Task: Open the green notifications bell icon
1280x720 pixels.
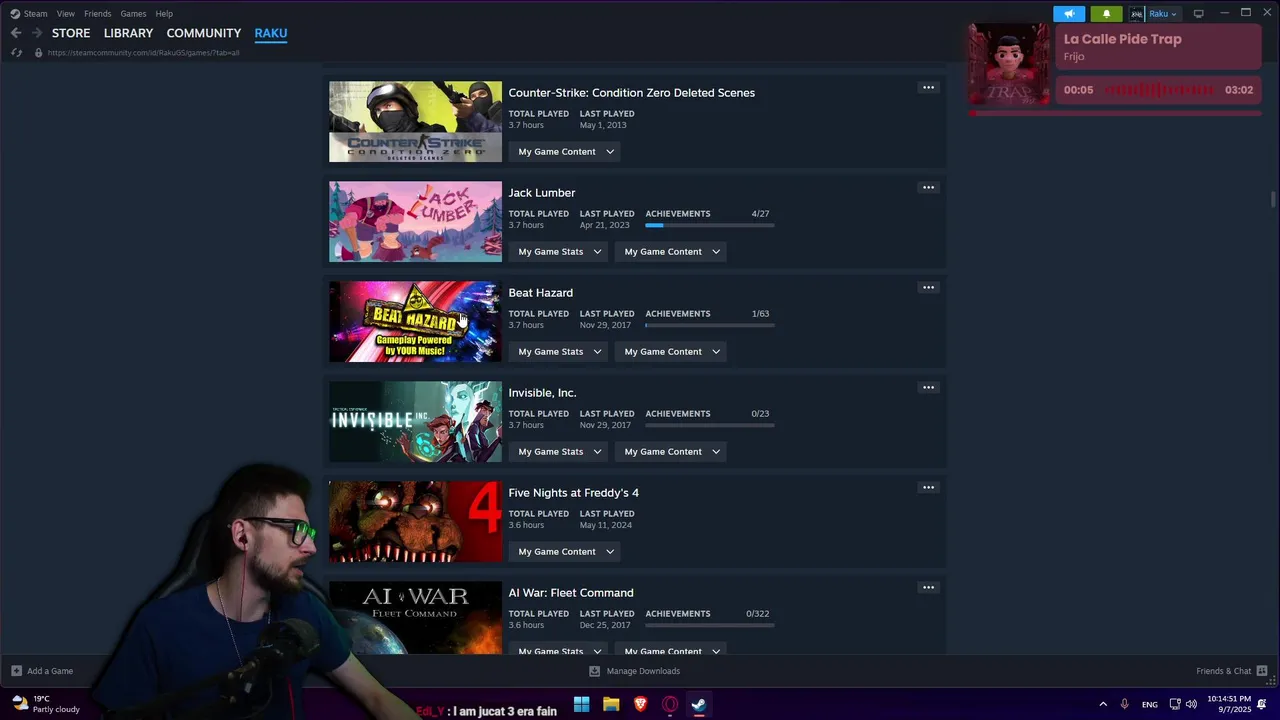Action: point(1106,14)
